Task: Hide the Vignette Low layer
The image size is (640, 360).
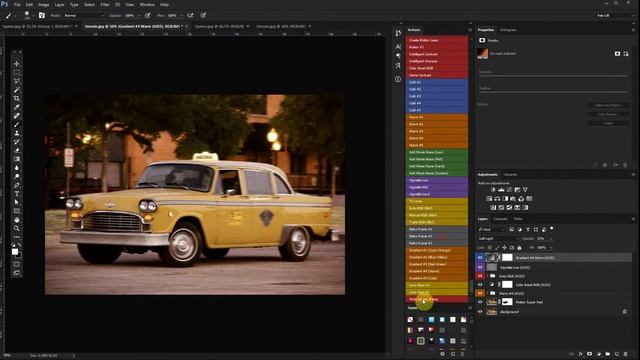Action: tap(480, 267)
